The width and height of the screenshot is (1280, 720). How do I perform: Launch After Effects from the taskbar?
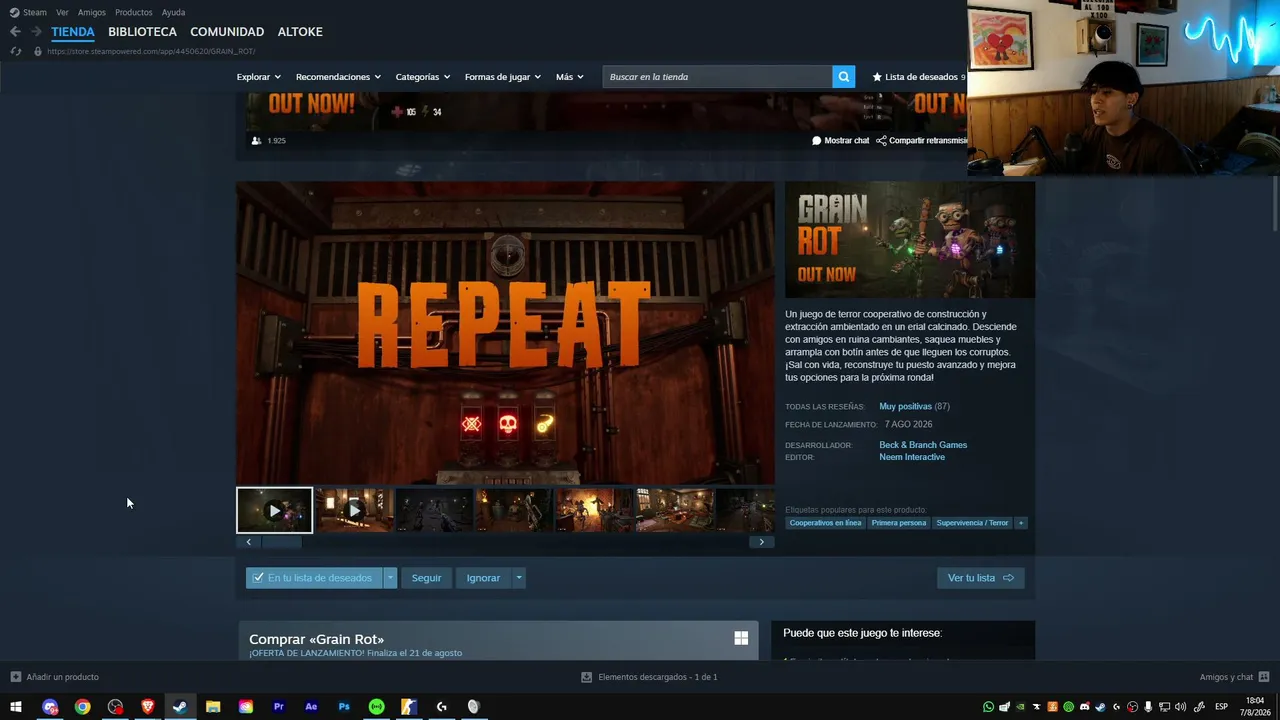(x=311, y=707)
